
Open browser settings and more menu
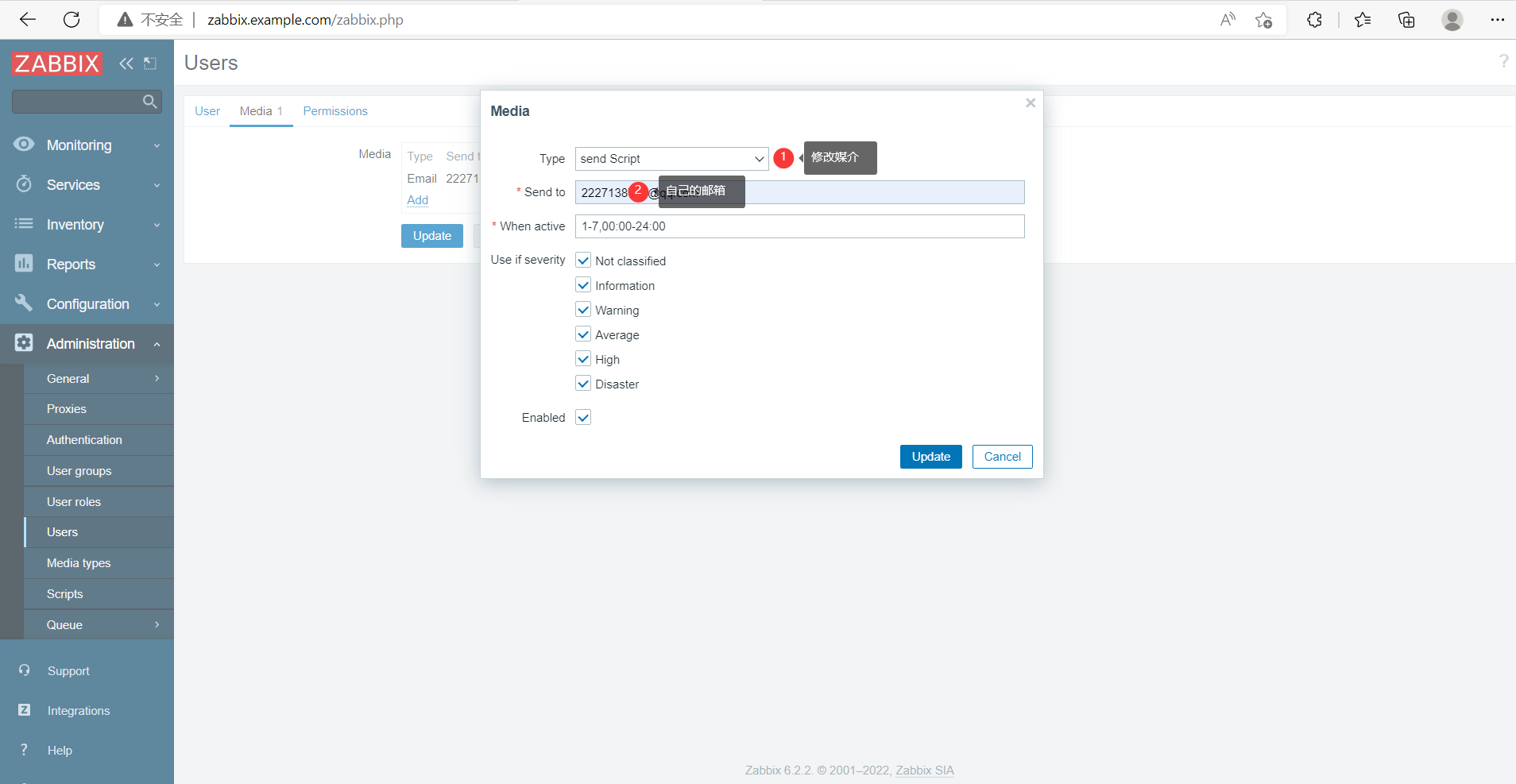(x=1498, y=20)
